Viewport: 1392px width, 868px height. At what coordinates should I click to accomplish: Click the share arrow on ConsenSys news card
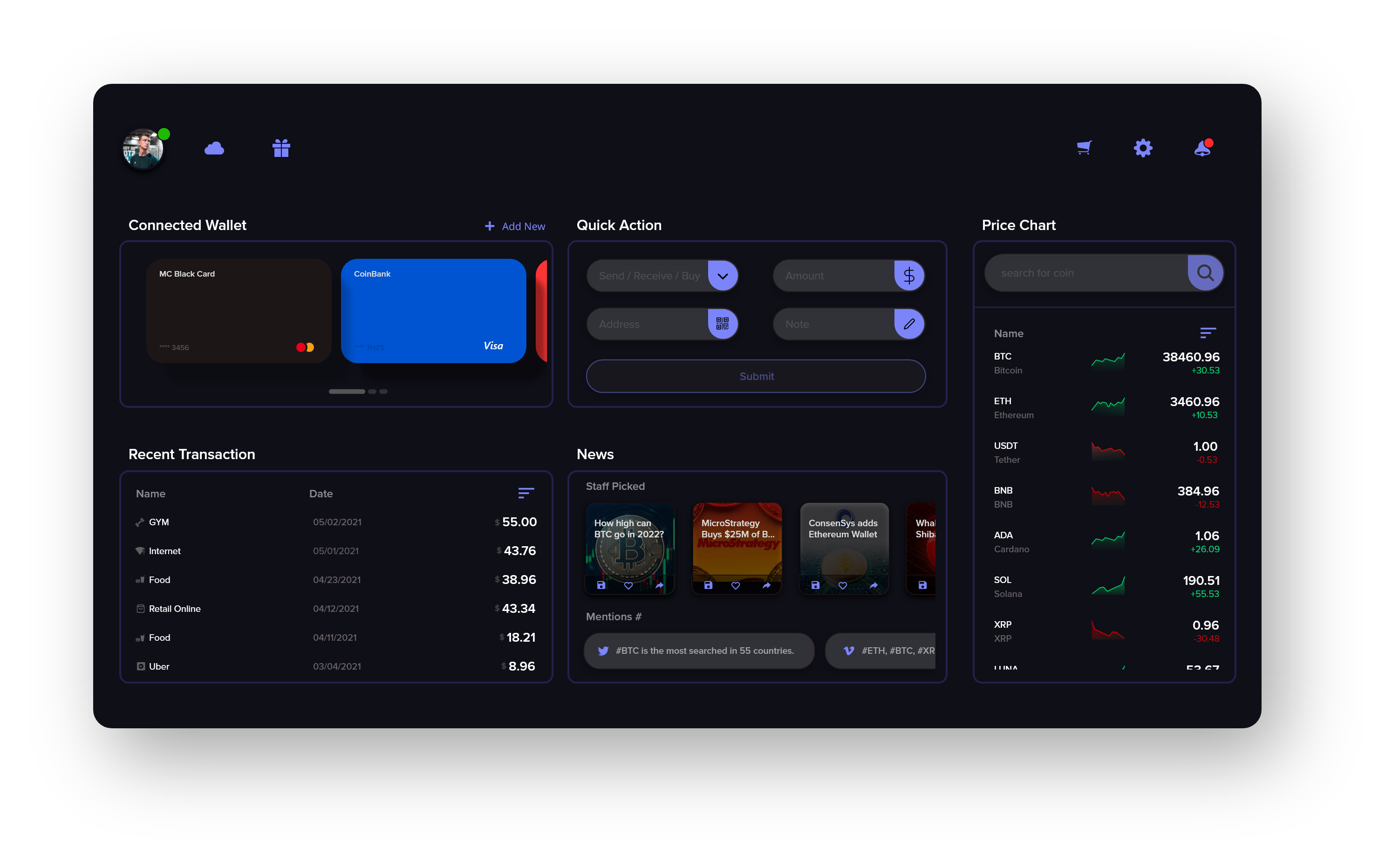873,585
